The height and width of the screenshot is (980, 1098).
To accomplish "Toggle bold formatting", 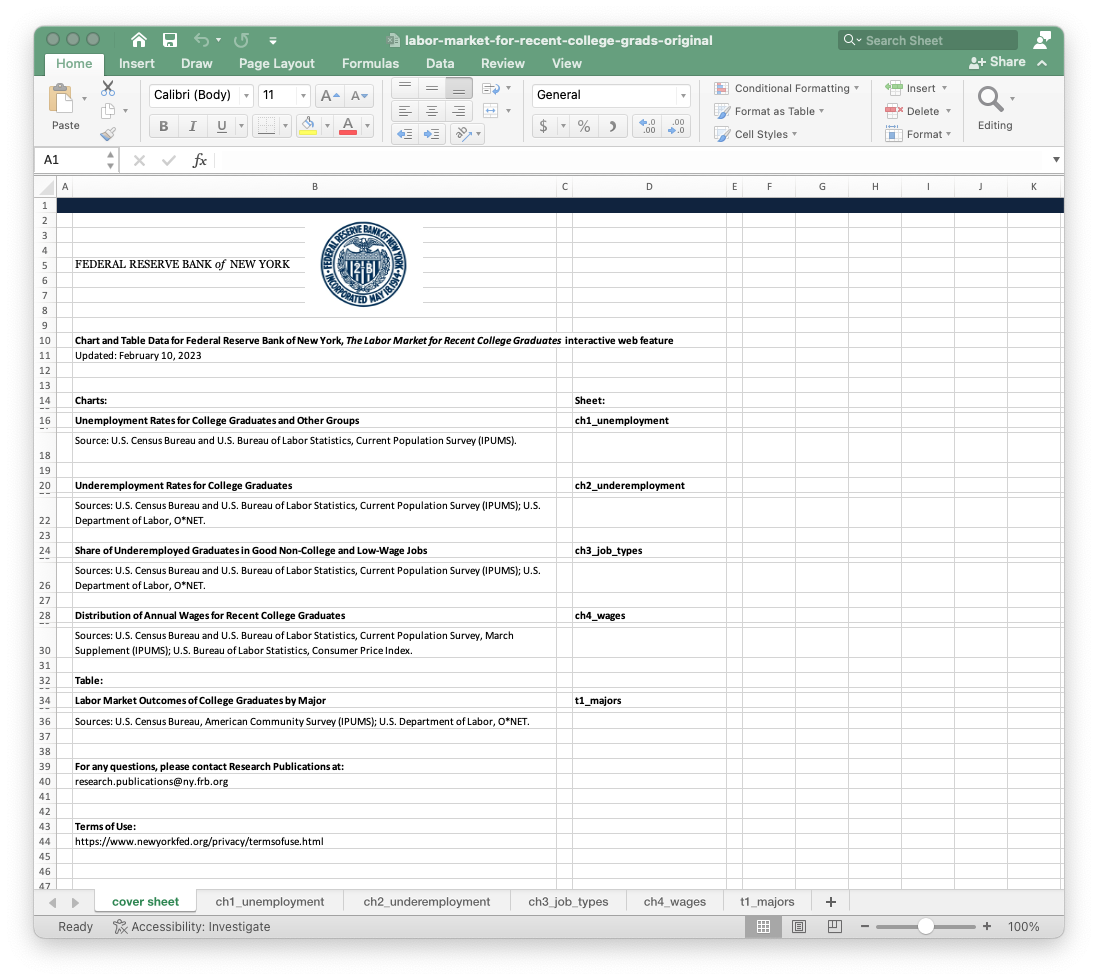I will tap(164, 126).
